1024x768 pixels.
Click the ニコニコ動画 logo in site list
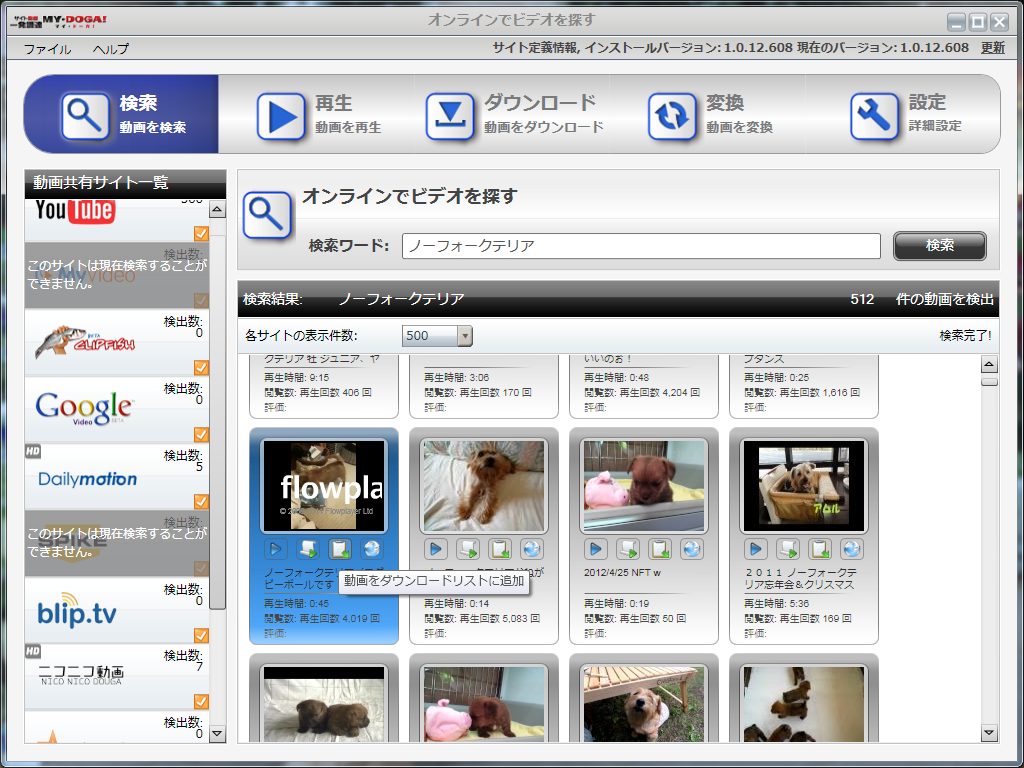coord(80,674)
